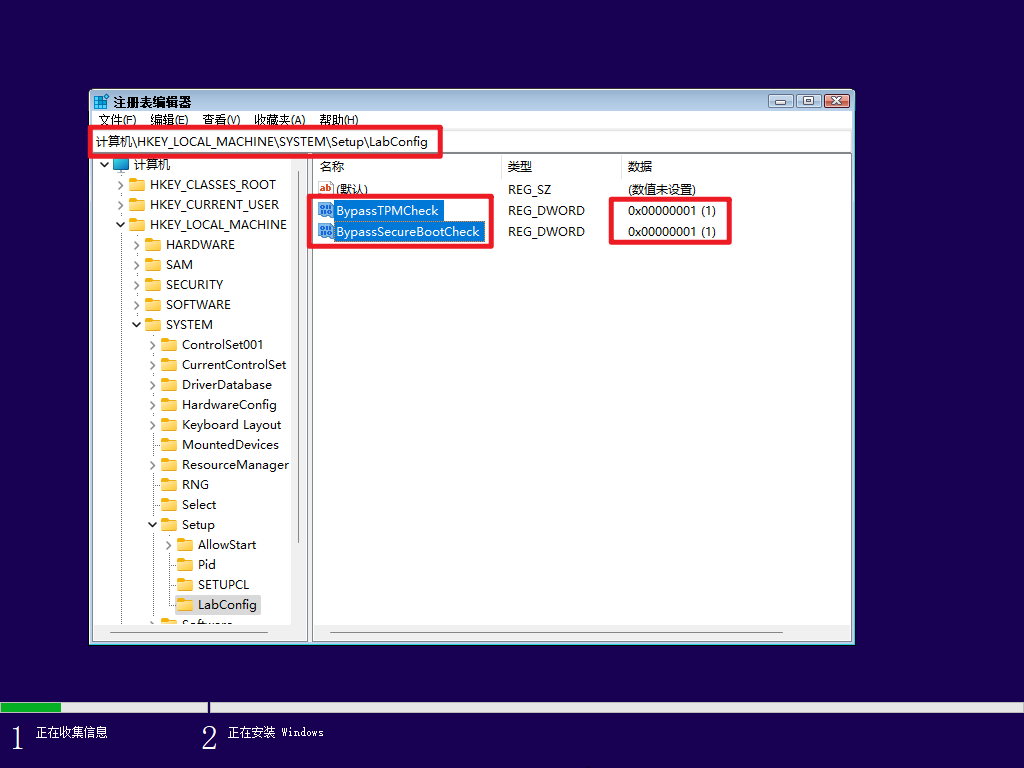Click the SAM folder icon

point(153,264)
